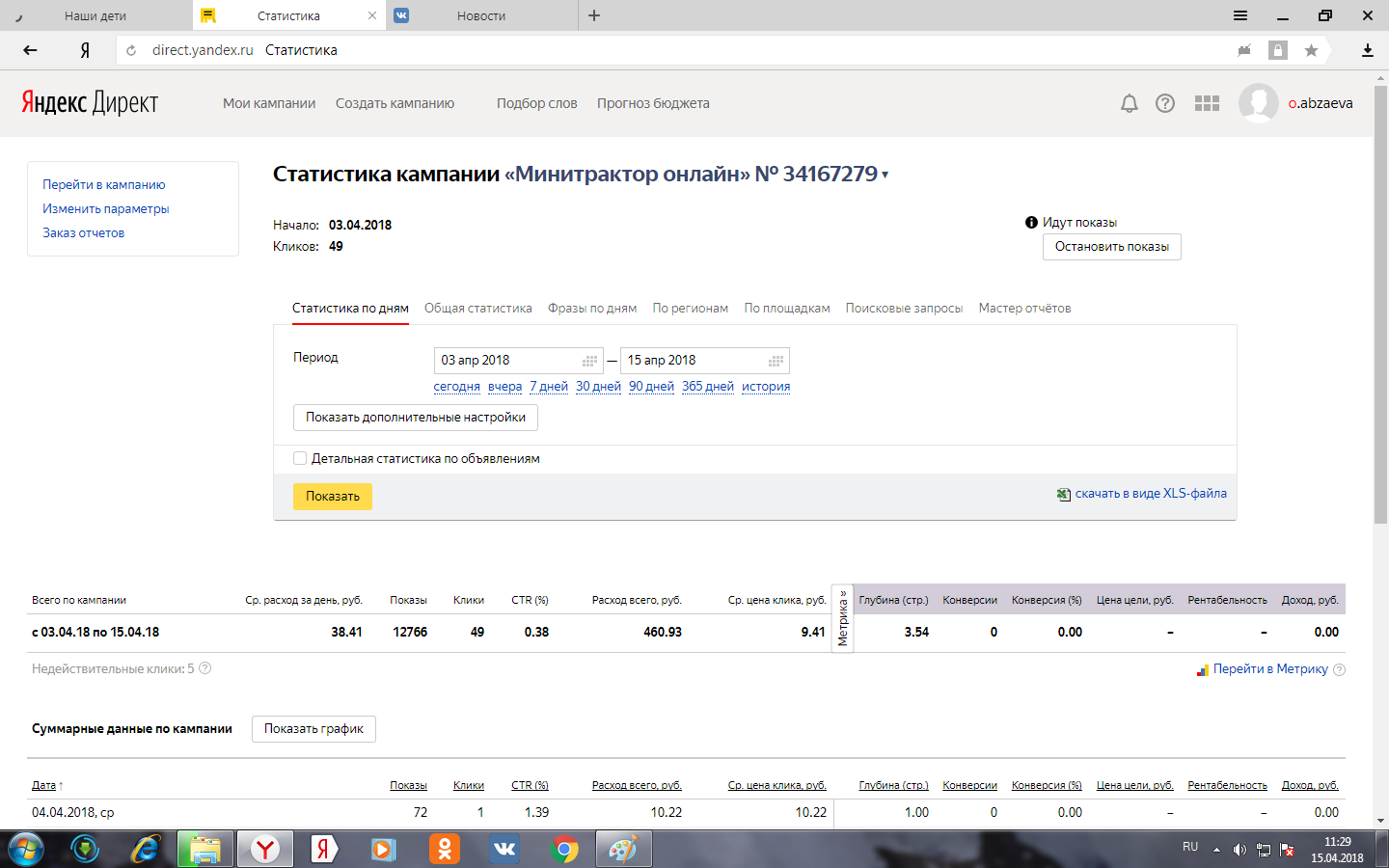Open the Поисковые запросы tab

[x=905, y=309]
